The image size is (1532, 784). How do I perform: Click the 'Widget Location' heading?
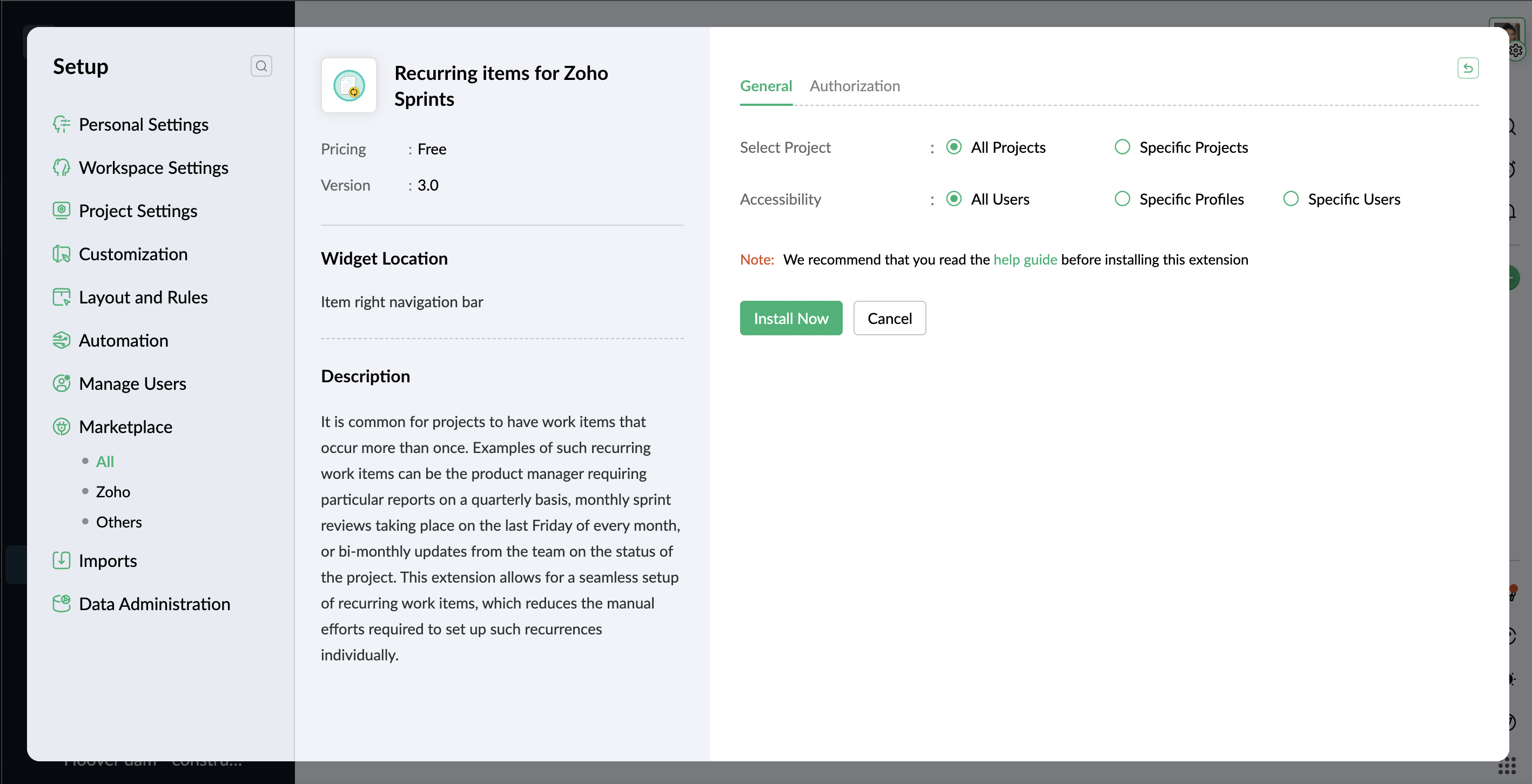384,258
